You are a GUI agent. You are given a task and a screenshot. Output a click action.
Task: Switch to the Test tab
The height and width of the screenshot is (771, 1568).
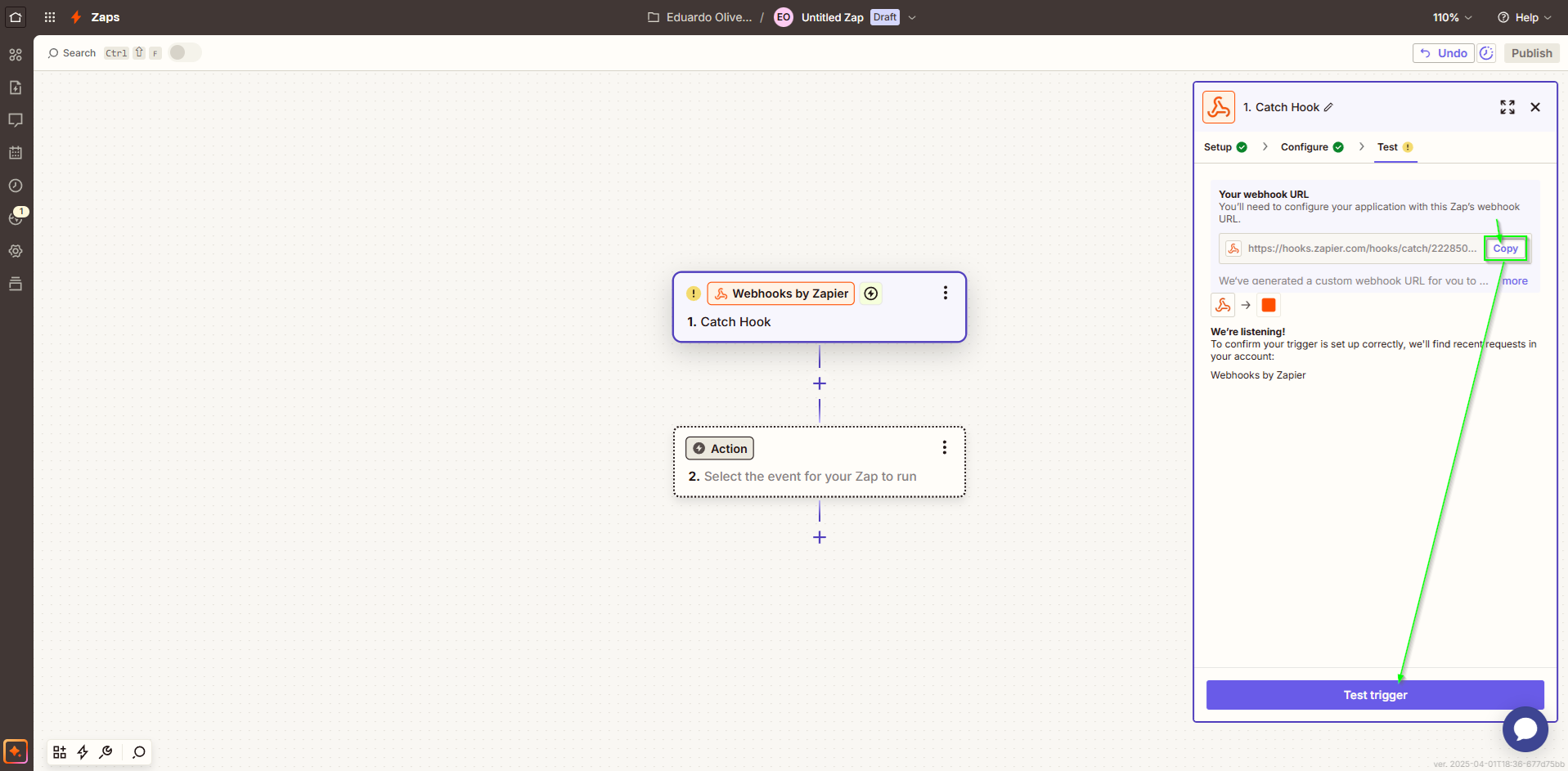pos(1395,147)
